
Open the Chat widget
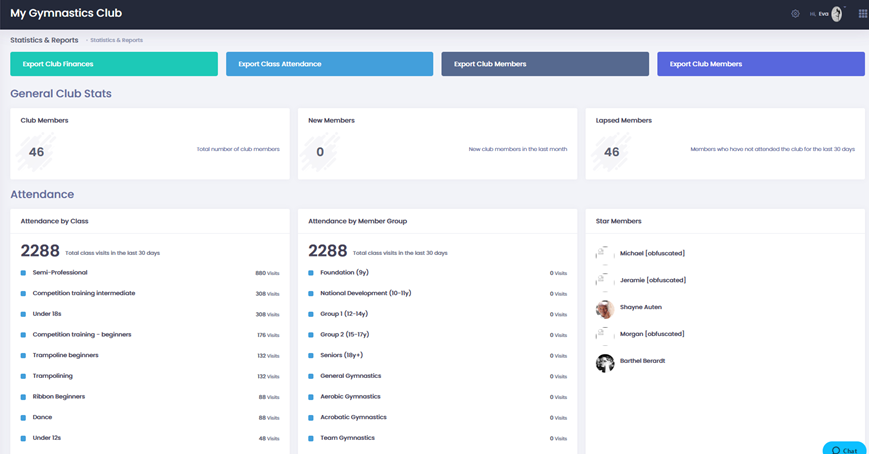point(844,449)
